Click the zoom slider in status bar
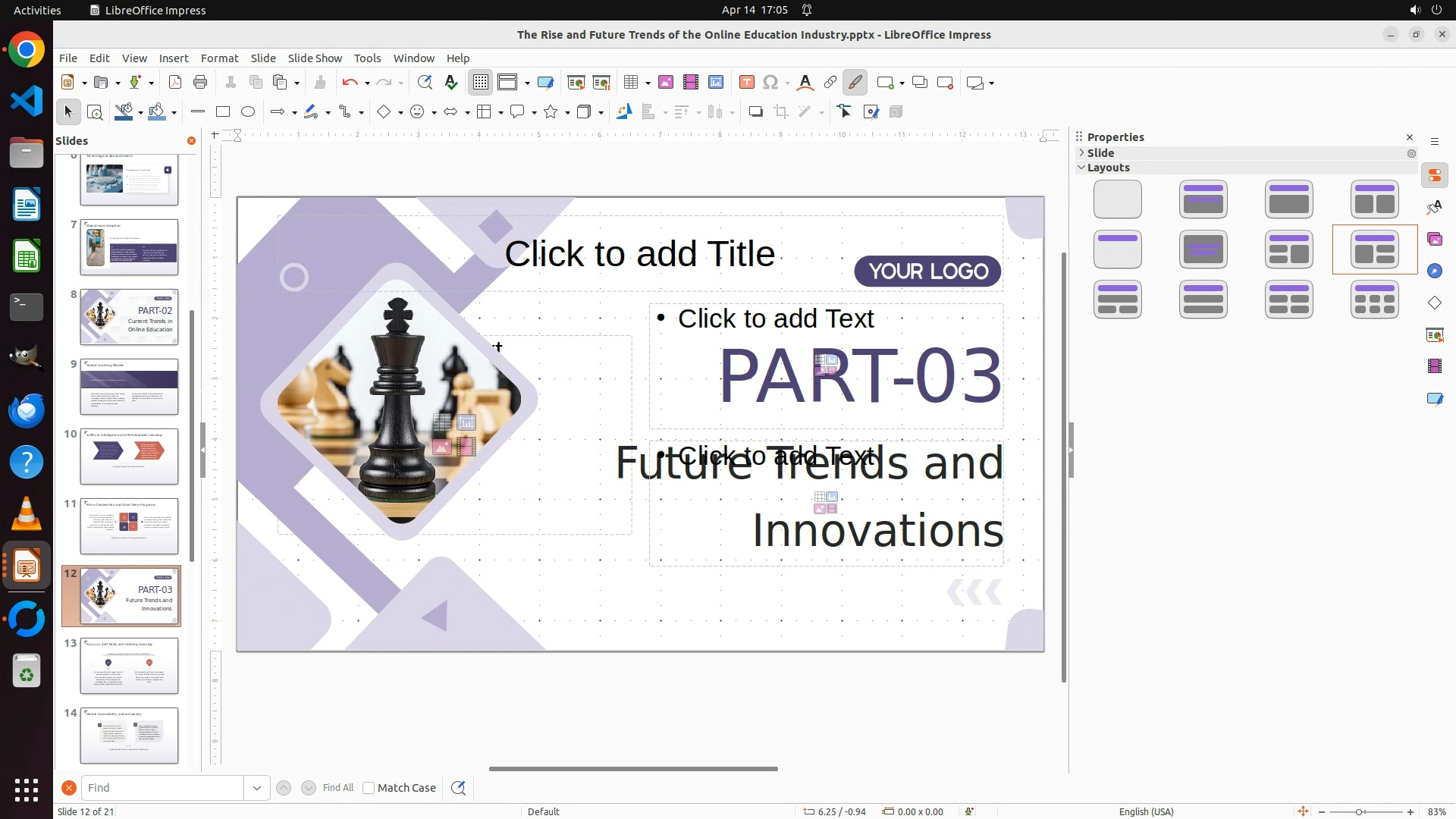The image size is (1456, 819). point(1359,811)
